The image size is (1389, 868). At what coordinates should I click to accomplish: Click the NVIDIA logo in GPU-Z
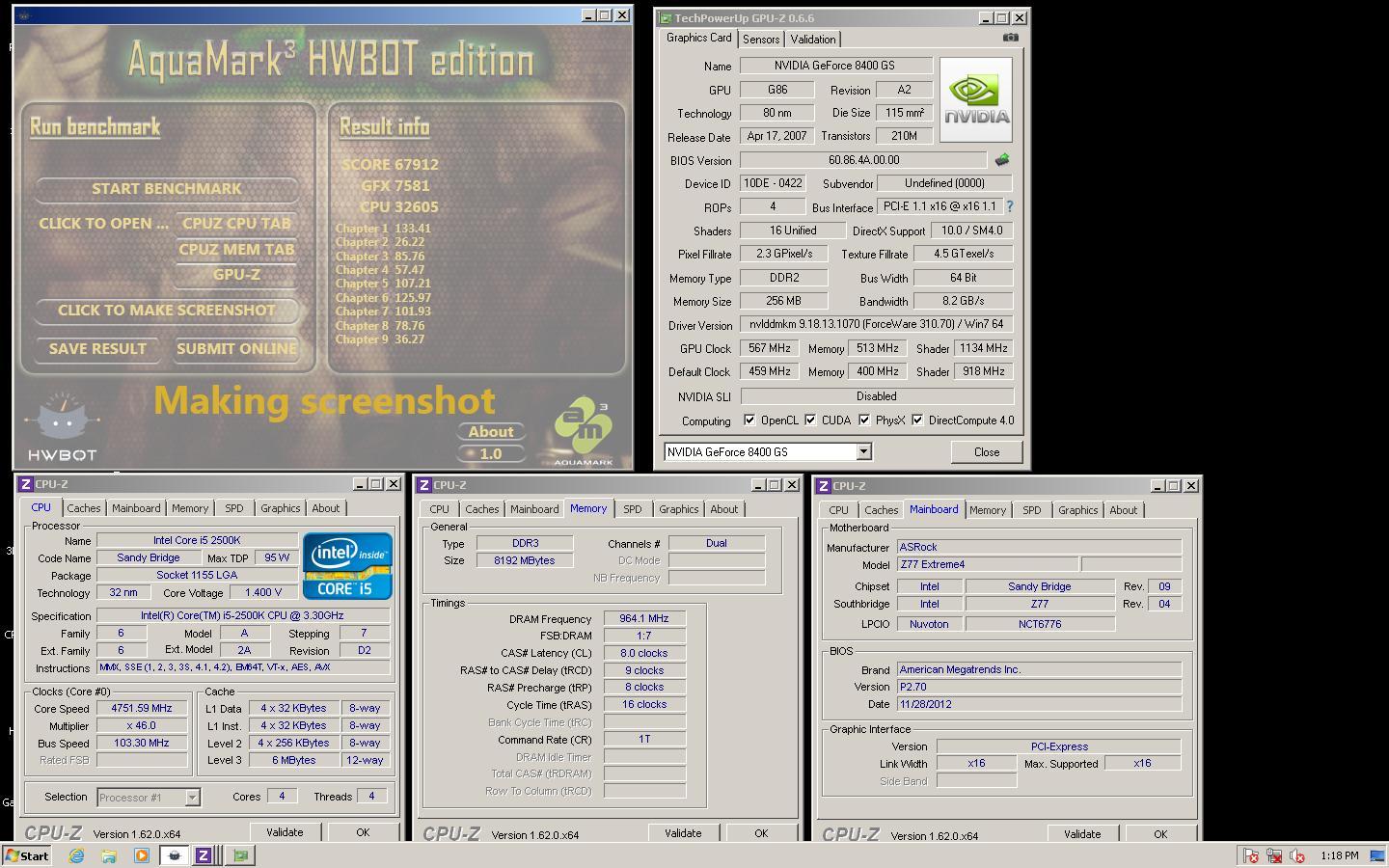[976, 99]
